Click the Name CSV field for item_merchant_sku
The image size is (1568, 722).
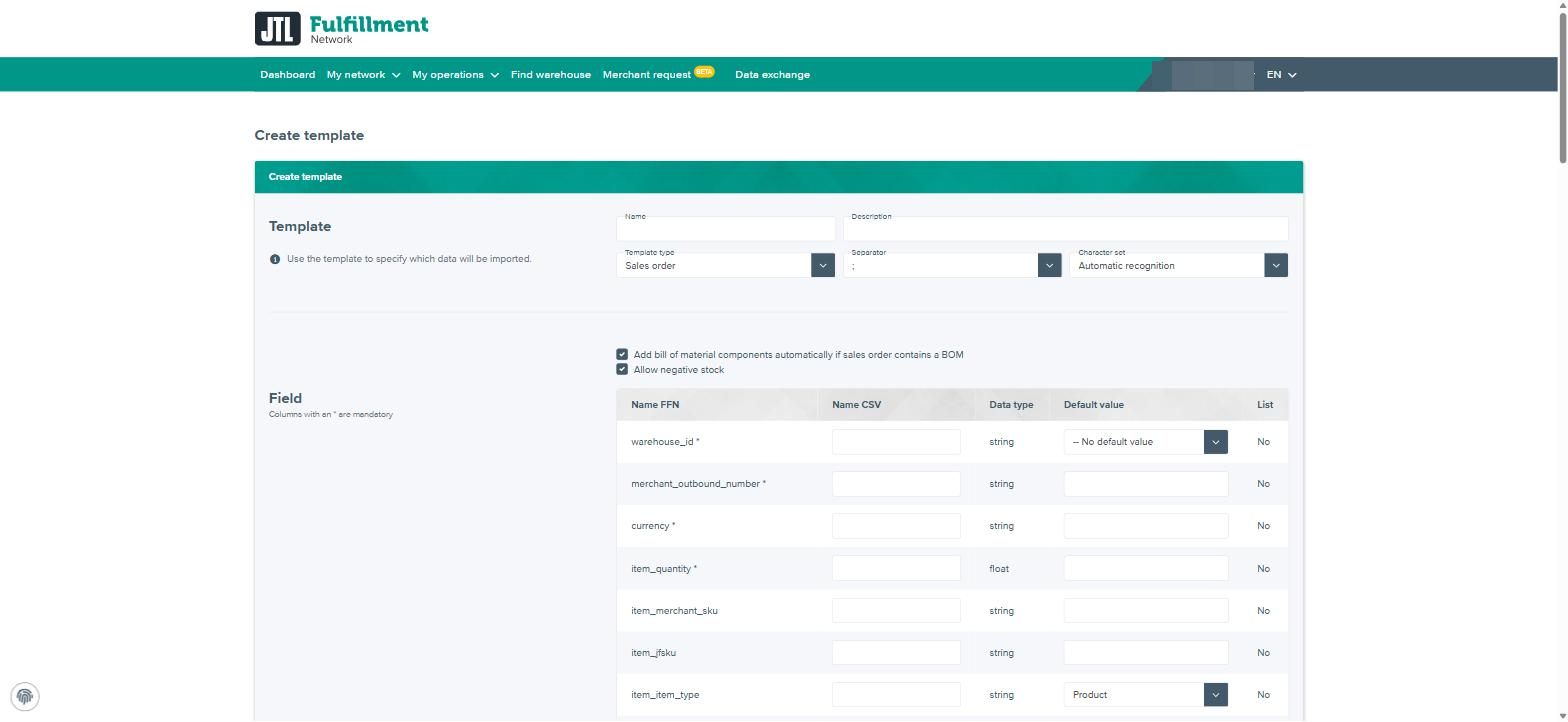pos(896,611)
